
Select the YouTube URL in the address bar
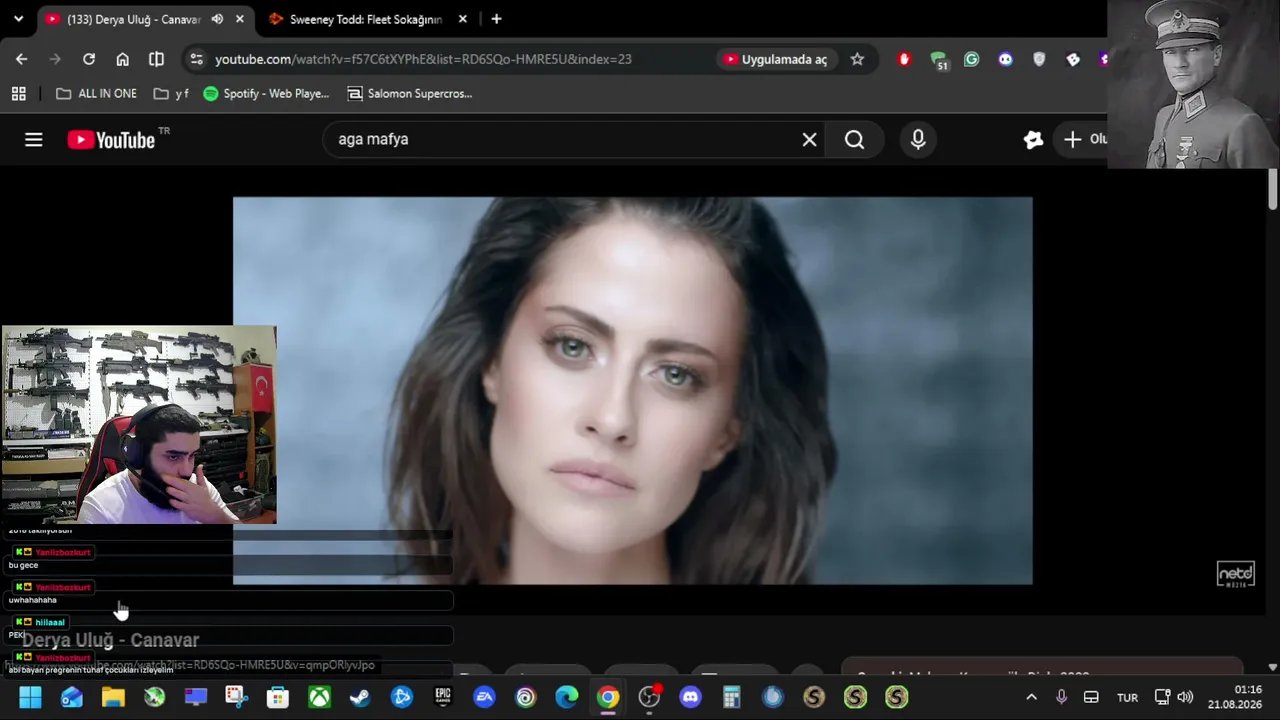(423, 59)
